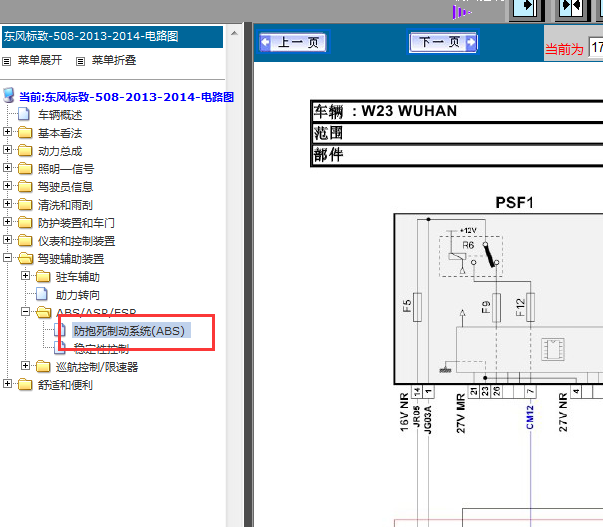Open the 助力转向 document
This screenshot has height=527, width=603.
78,295
